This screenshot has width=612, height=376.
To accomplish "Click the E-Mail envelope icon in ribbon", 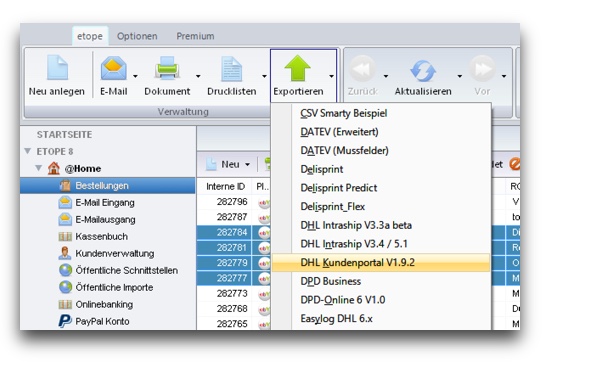I will coord(113,68).
